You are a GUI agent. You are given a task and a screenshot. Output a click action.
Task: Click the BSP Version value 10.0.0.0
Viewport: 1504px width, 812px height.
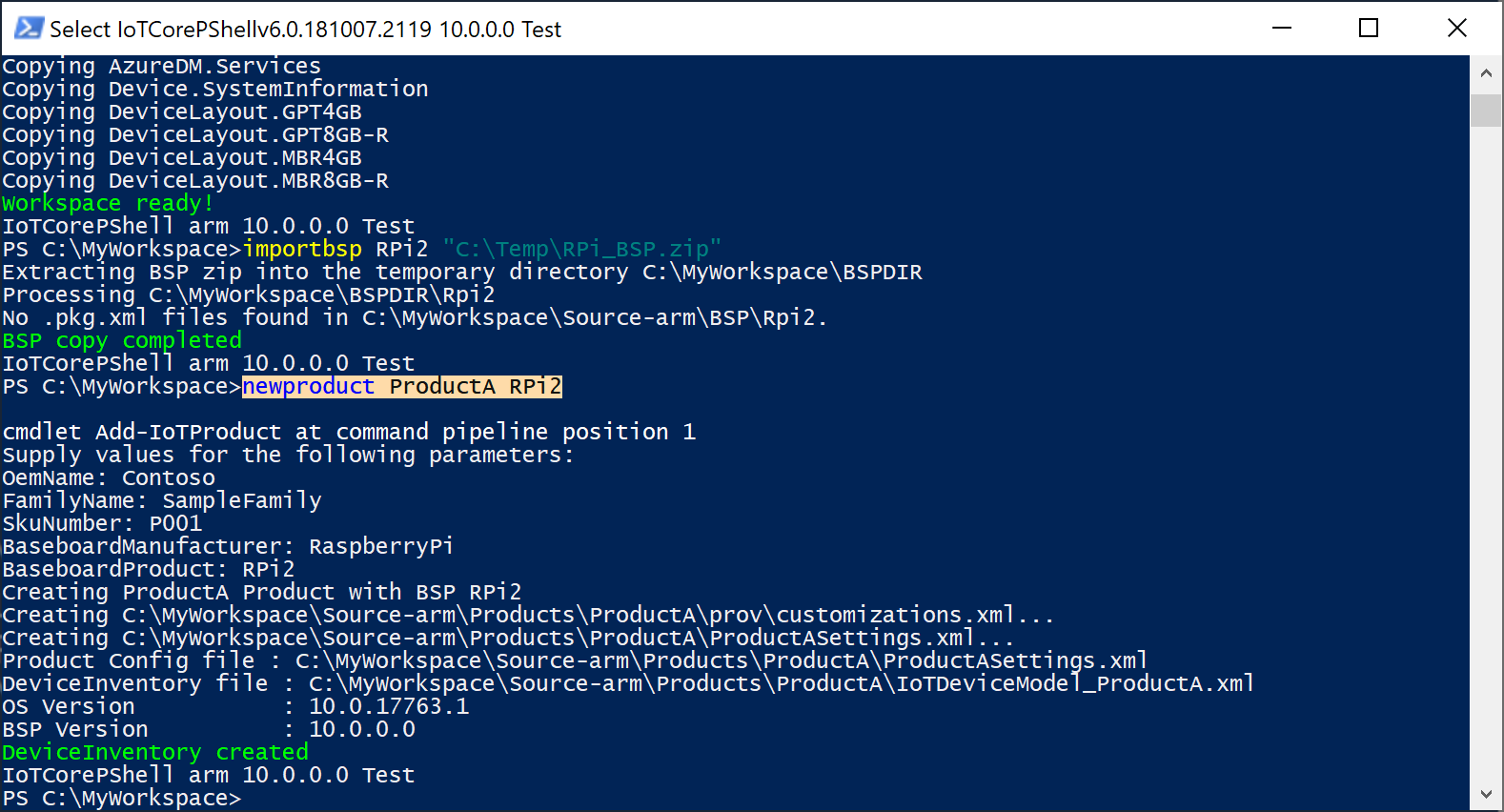[x=362, y=729]
